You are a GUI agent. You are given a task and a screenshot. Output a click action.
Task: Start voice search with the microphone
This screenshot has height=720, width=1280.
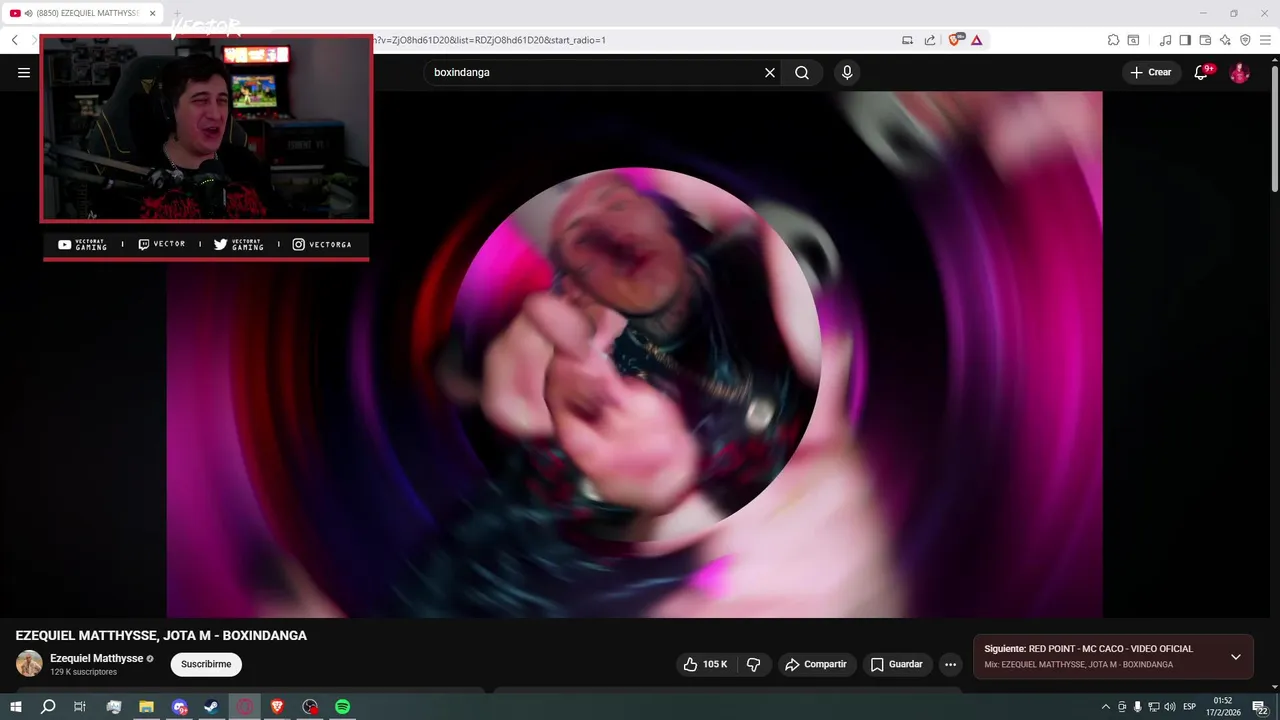[847, 73]
